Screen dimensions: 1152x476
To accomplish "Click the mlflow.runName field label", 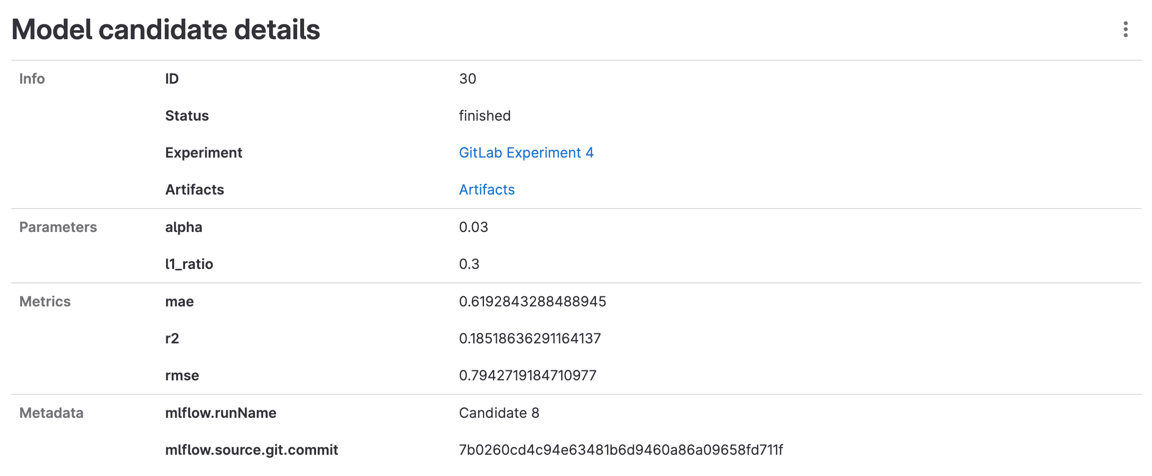I will 220,413.
